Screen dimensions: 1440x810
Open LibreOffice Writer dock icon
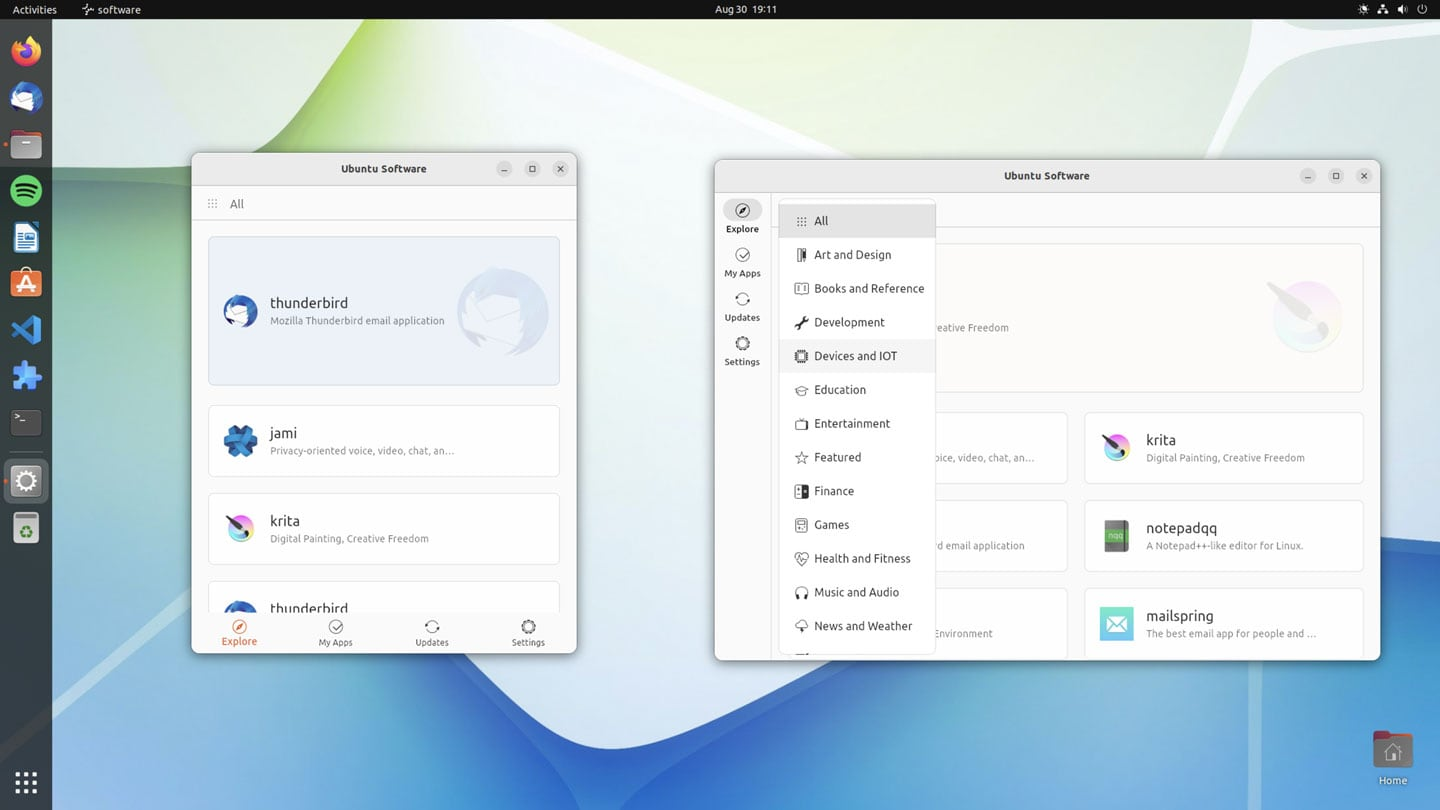click(x=26, y=237)
